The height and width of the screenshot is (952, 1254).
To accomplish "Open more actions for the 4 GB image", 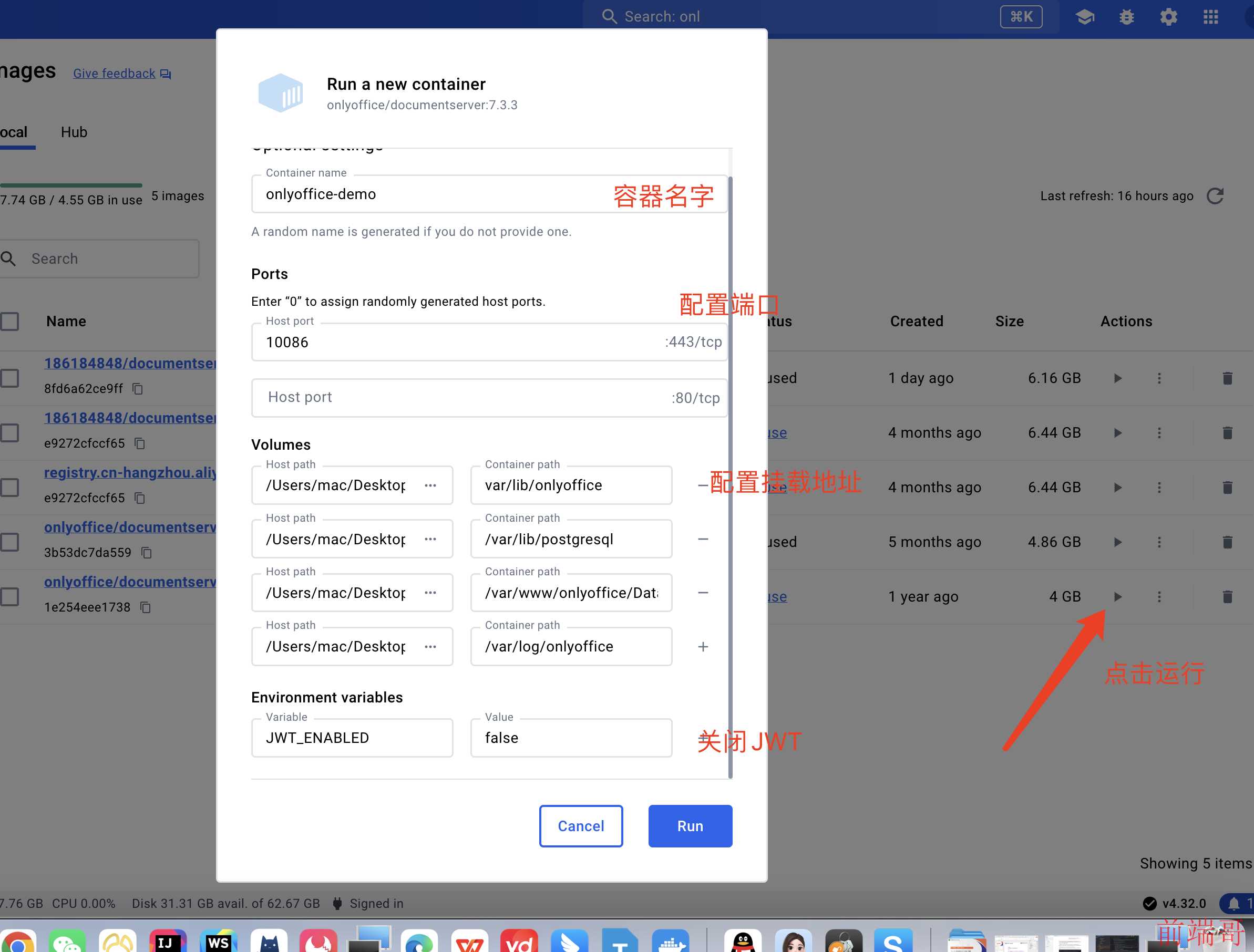I will pyautogui.click(x=1159, y=597).
